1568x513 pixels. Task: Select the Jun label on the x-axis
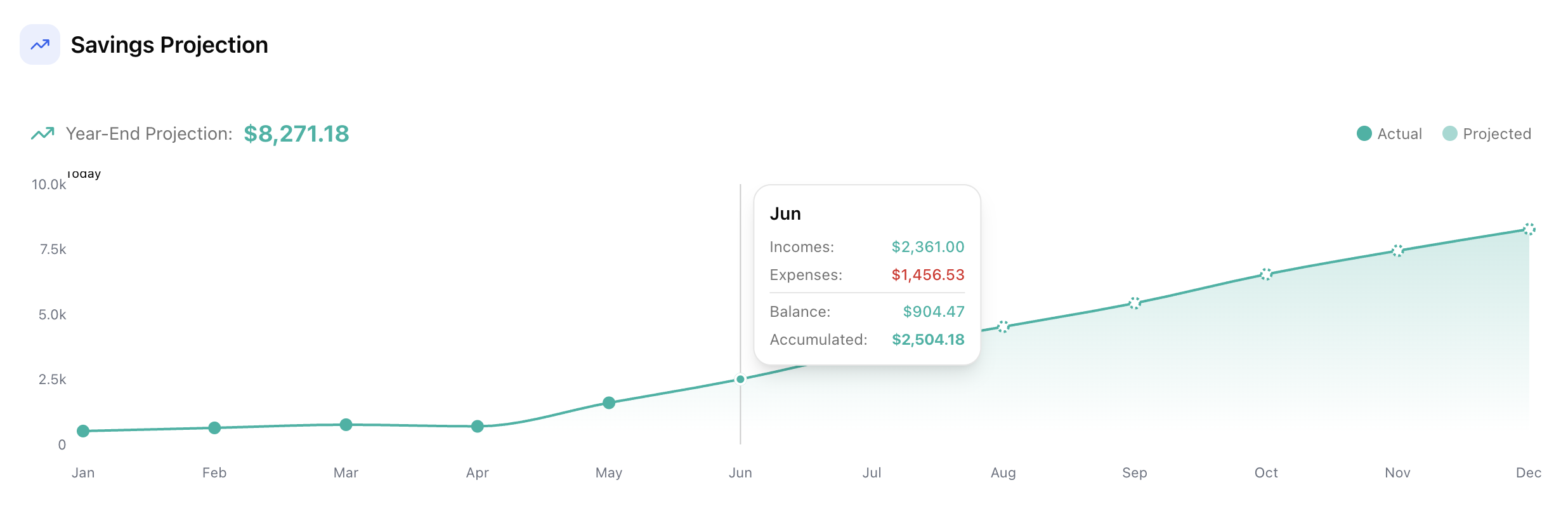(741, 472)
